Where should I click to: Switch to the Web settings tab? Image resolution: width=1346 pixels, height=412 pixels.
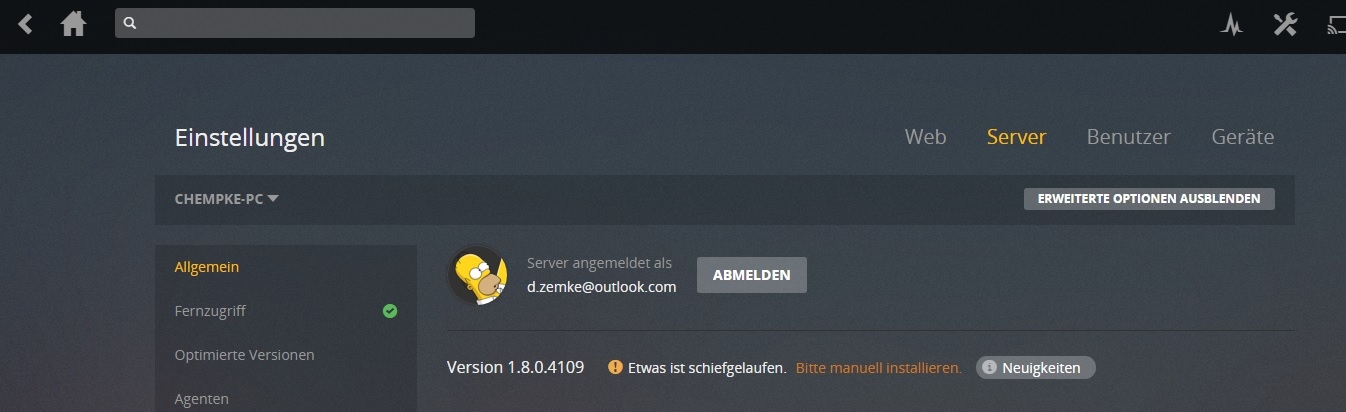click(x=925, y=137)
